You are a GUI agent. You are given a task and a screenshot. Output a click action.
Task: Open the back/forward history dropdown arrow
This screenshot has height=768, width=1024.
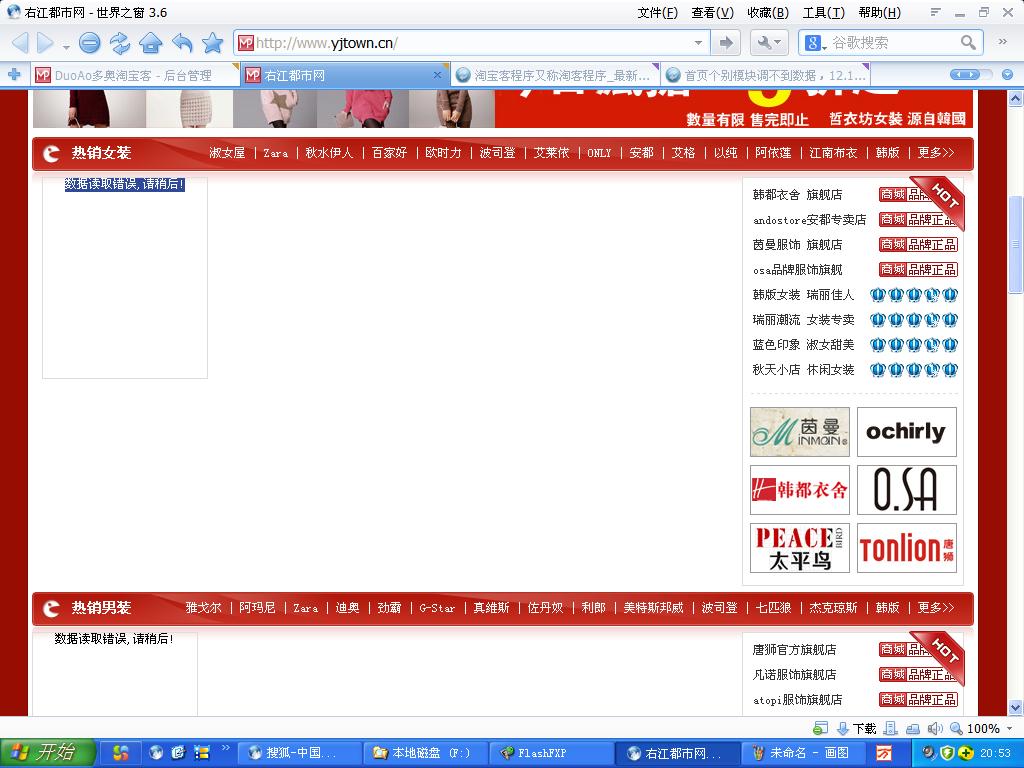click(66, 47)
